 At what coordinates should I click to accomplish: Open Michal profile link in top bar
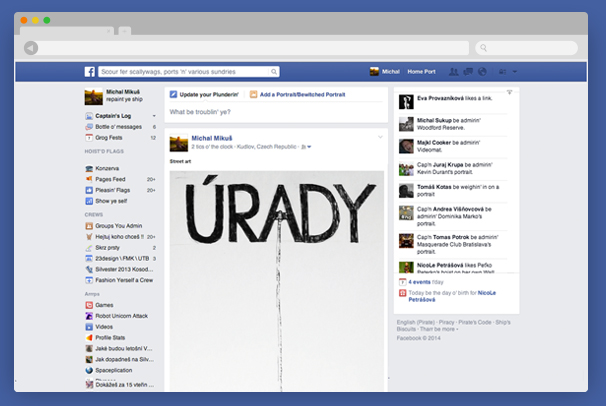coord(384,72)
